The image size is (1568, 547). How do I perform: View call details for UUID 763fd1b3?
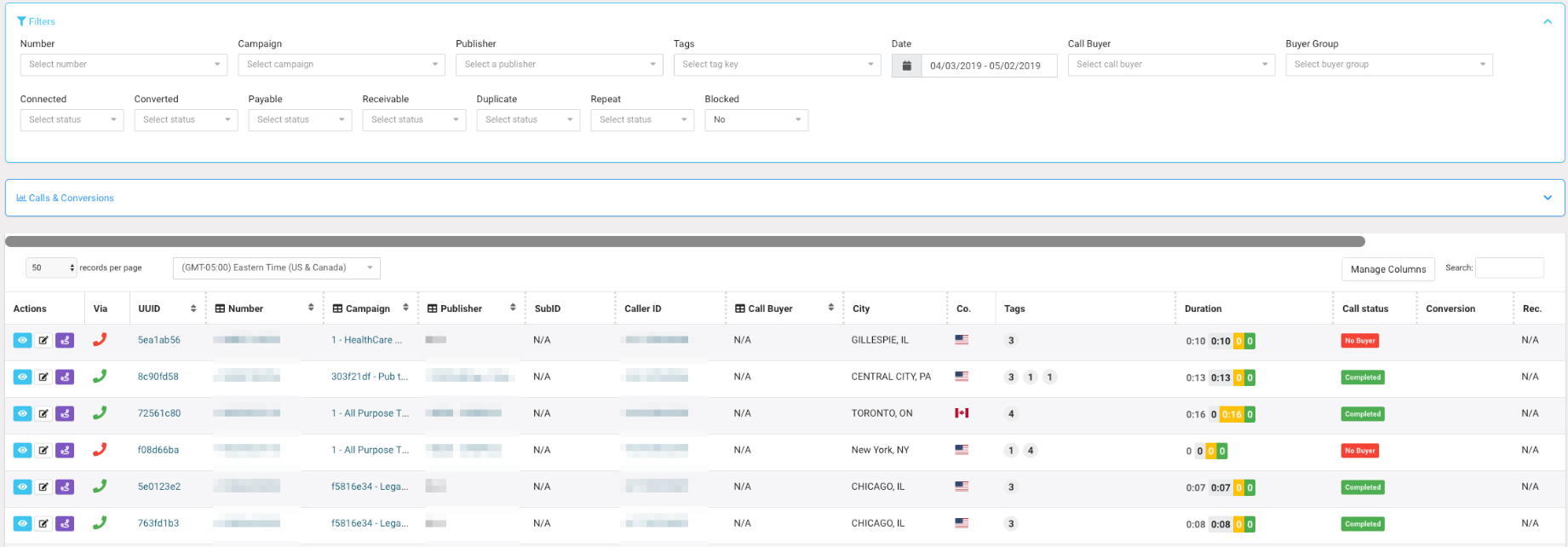[x=23, y=523]
